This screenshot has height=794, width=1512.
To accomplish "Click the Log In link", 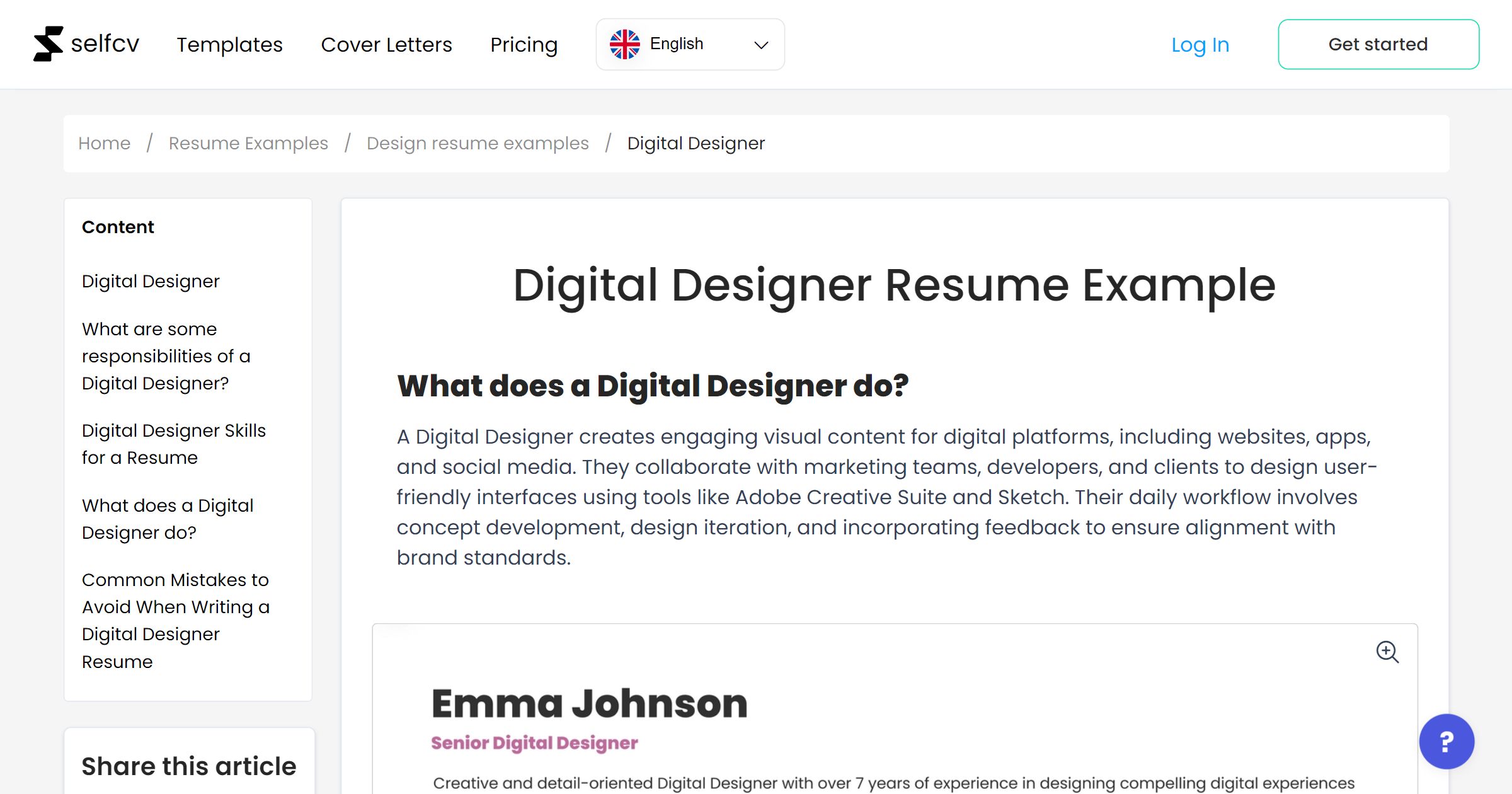I will [1200, 45].
